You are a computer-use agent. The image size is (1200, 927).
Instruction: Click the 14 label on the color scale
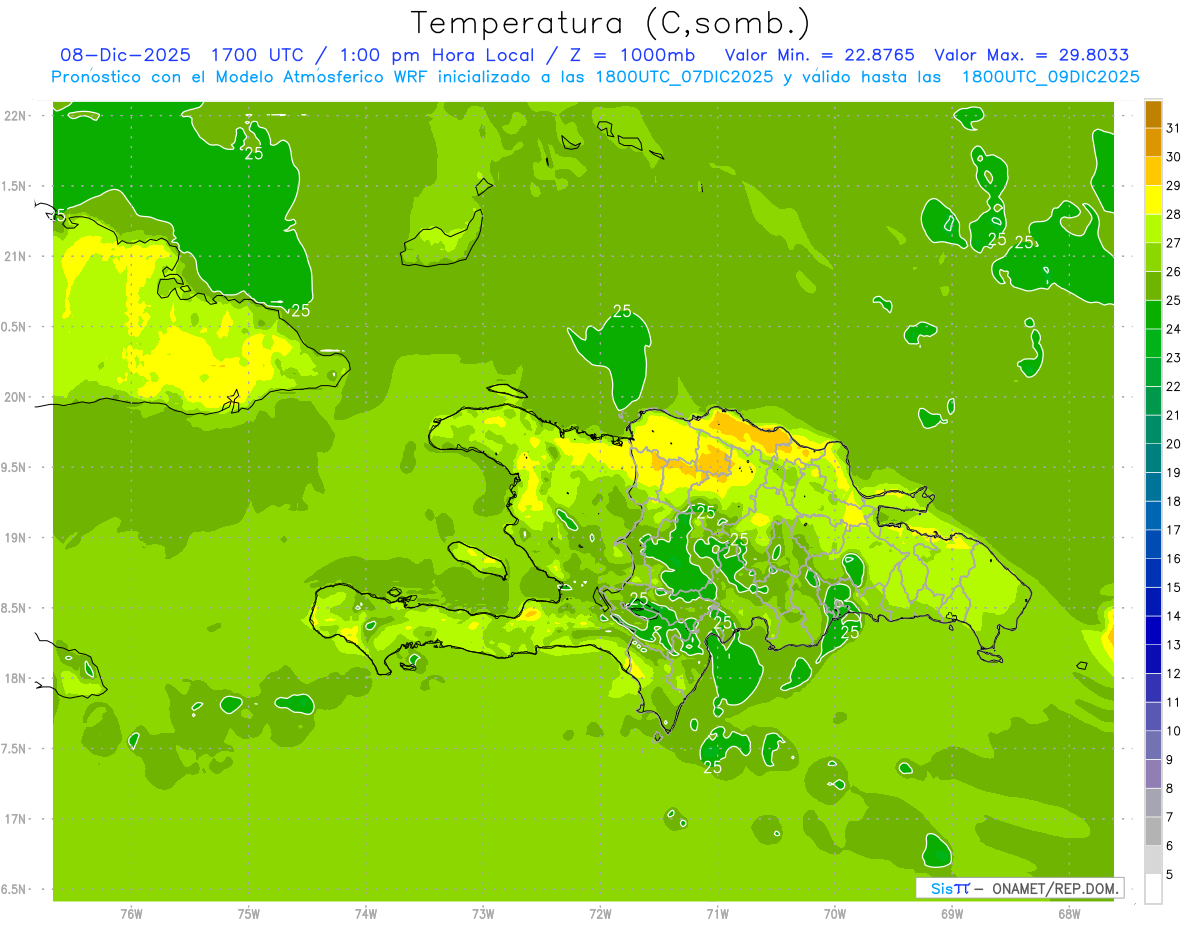click(x=1173, y=616)
